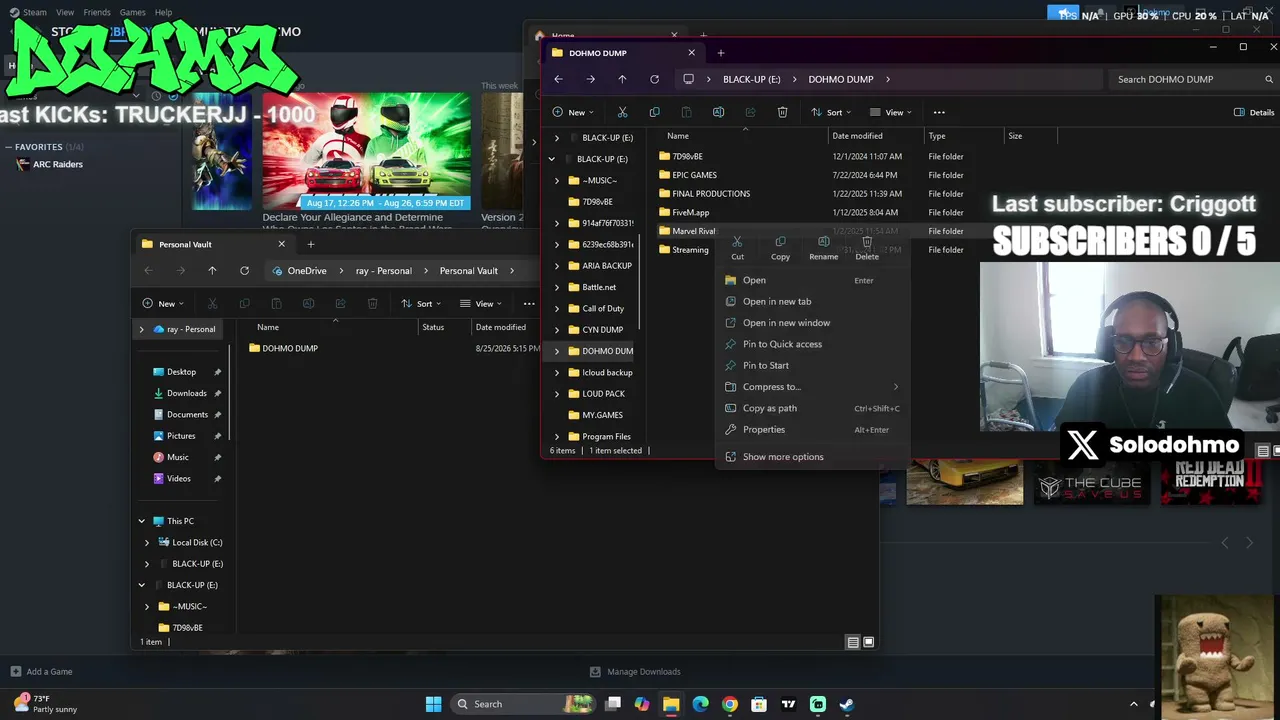This screenshot has width=1280, height=720.
Task: Click Show more options
Action: coord(811,457)
